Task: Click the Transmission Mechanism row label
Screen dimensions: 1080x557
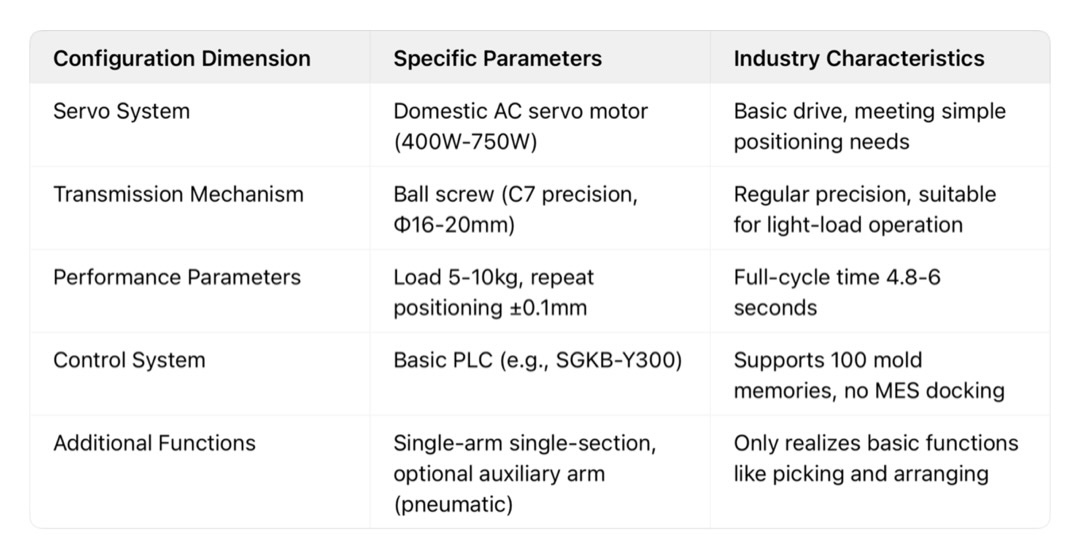Action: tap(178, 194)
